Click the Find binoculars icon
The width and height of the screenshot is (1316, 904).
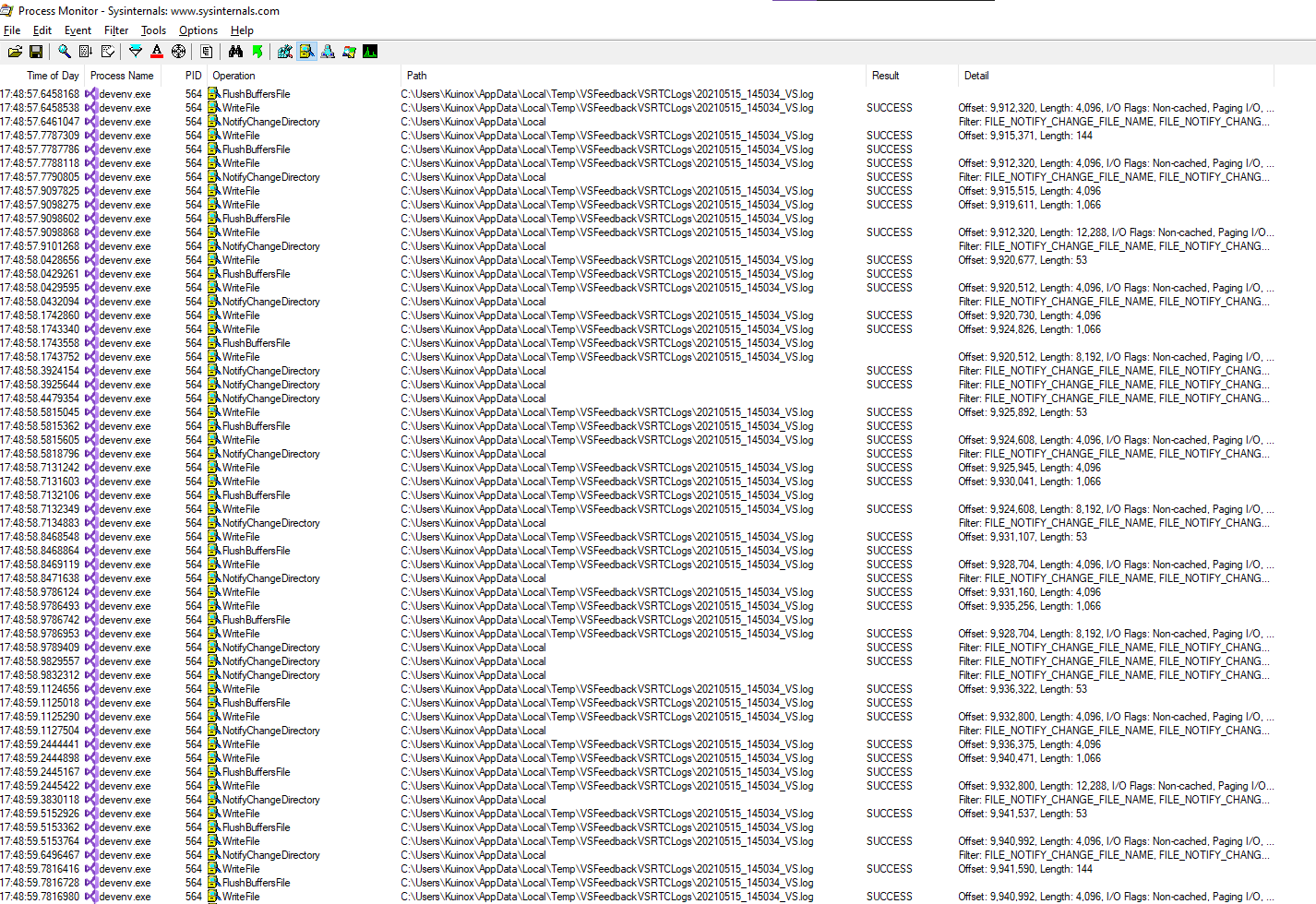(x=235, y=52)
